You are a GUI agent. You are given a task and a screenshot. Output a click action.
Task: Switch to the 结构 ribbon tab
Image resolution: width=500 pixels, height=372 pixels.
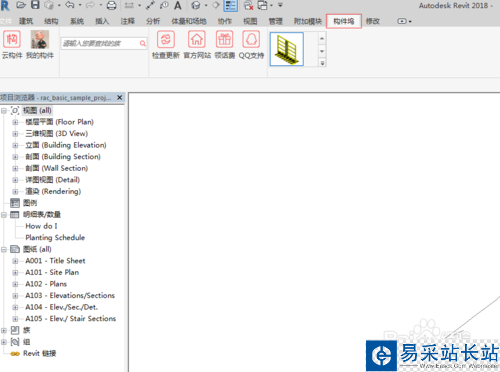point(51,21)
